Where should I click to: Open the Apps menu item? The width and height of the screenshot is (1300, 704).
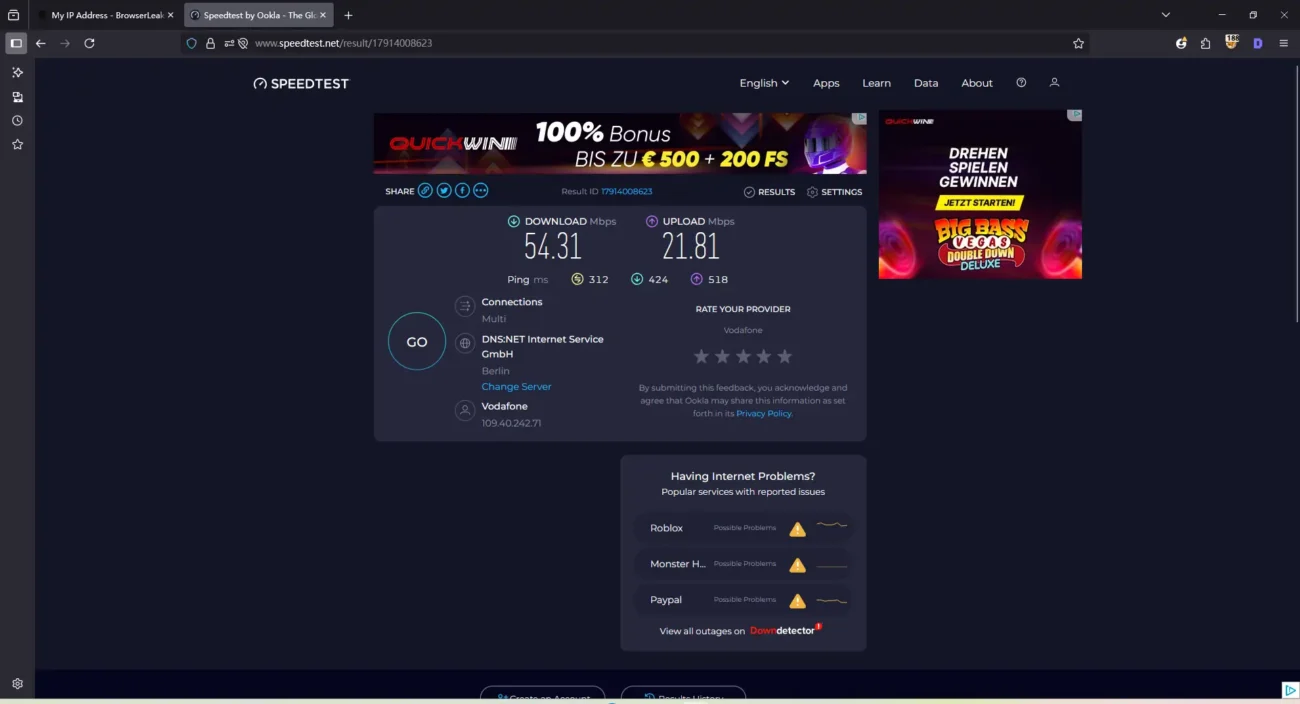click(x=826, y=83)
